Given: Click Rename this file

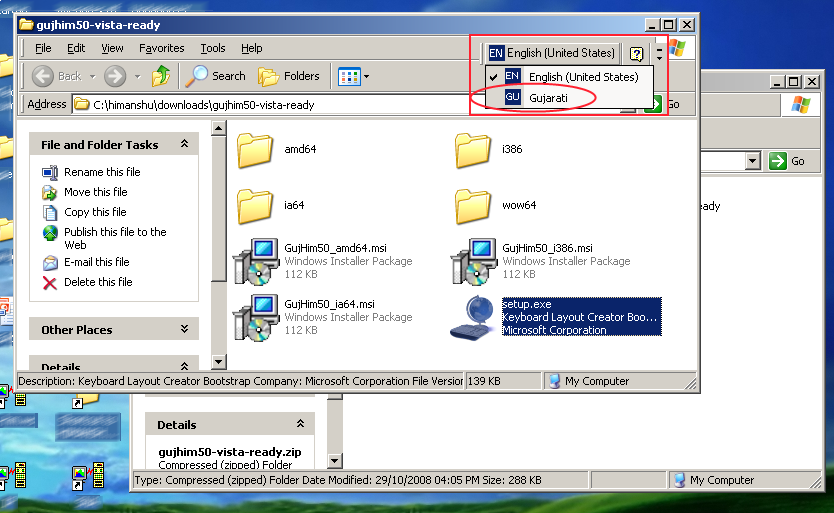Looking at the screenshot, I should pos(102,172).
